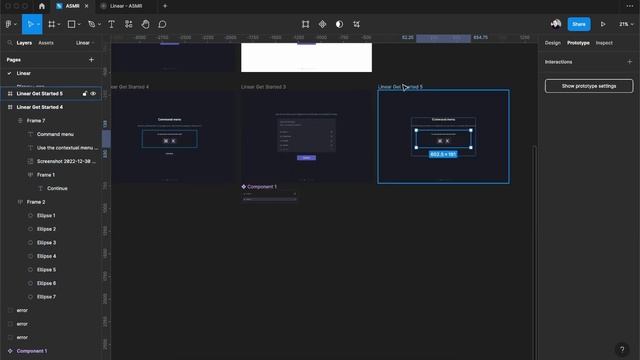The image size is (640, 360).
Task: Toggle visibility of Linear Get Started 5
Action: [93, 93]
